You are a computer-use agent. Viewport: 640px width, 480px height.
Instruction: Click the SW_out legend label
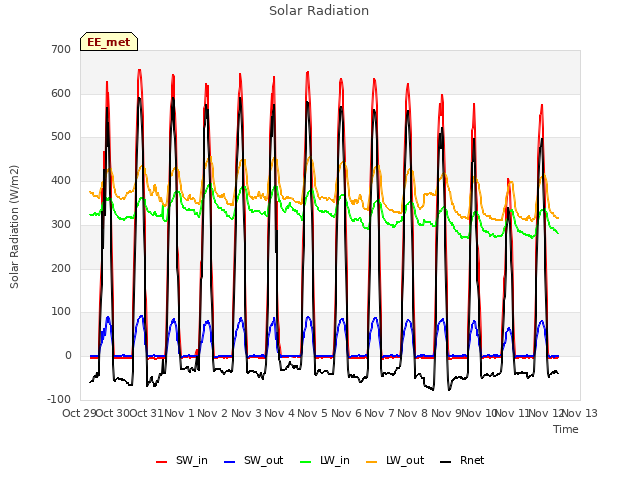pos(264,460)
